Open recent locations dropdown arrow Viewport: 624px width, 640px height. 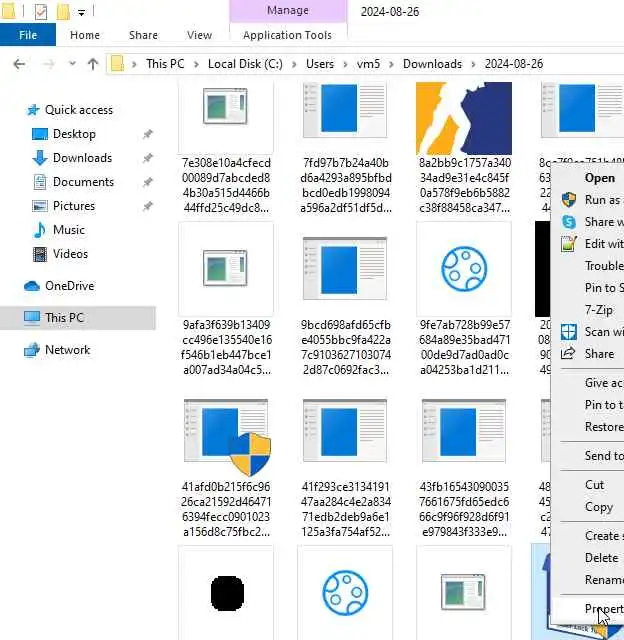click(72, 64)
